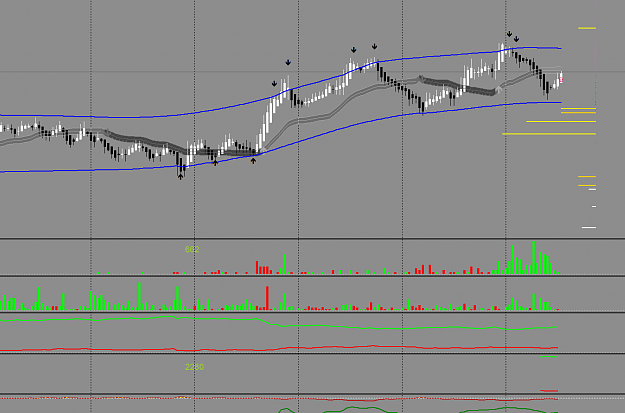Click the second down-arrow signal above the breakout candles

pos(288,63)
